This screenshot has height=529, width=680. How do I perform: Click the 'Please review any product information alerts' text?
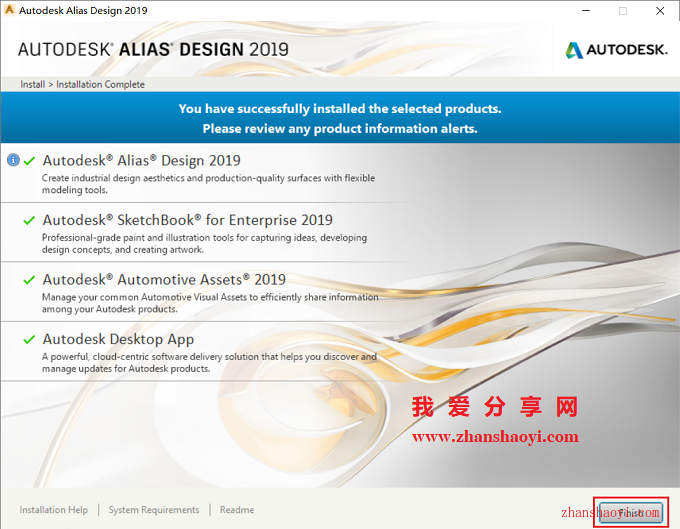340,129
